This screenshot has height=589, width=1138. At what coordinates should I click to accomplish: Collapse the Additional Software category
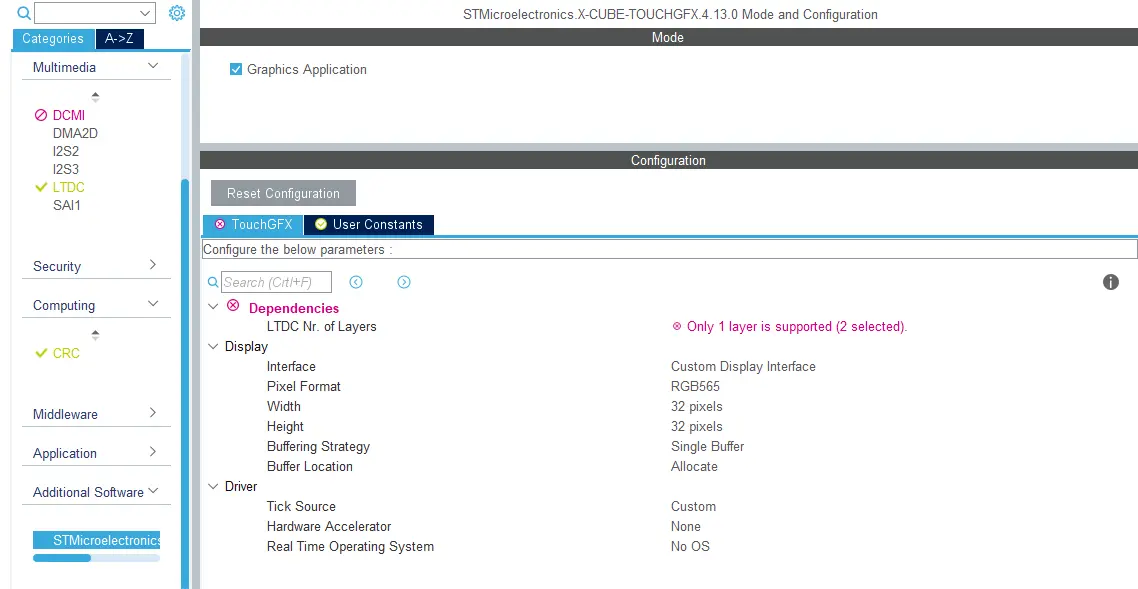(153, 490)
